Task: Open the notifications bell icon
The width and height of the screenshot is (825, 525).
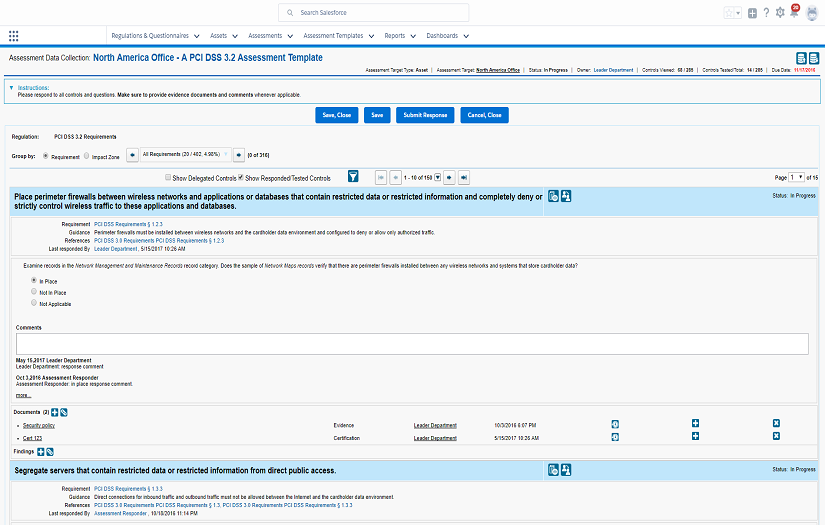Action: pos(794,12)
